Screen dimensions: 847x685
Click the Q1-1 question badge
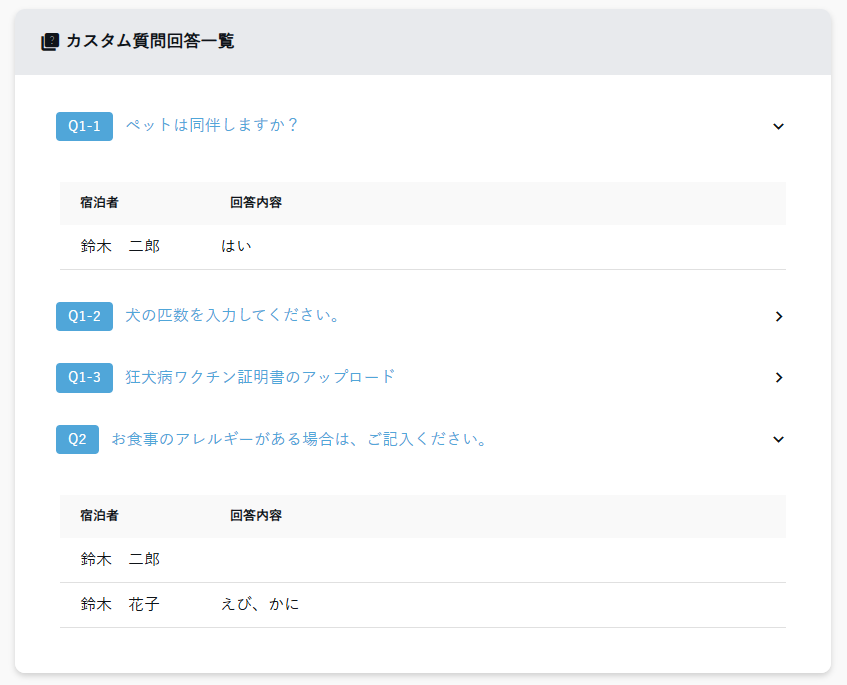[84, 126]
